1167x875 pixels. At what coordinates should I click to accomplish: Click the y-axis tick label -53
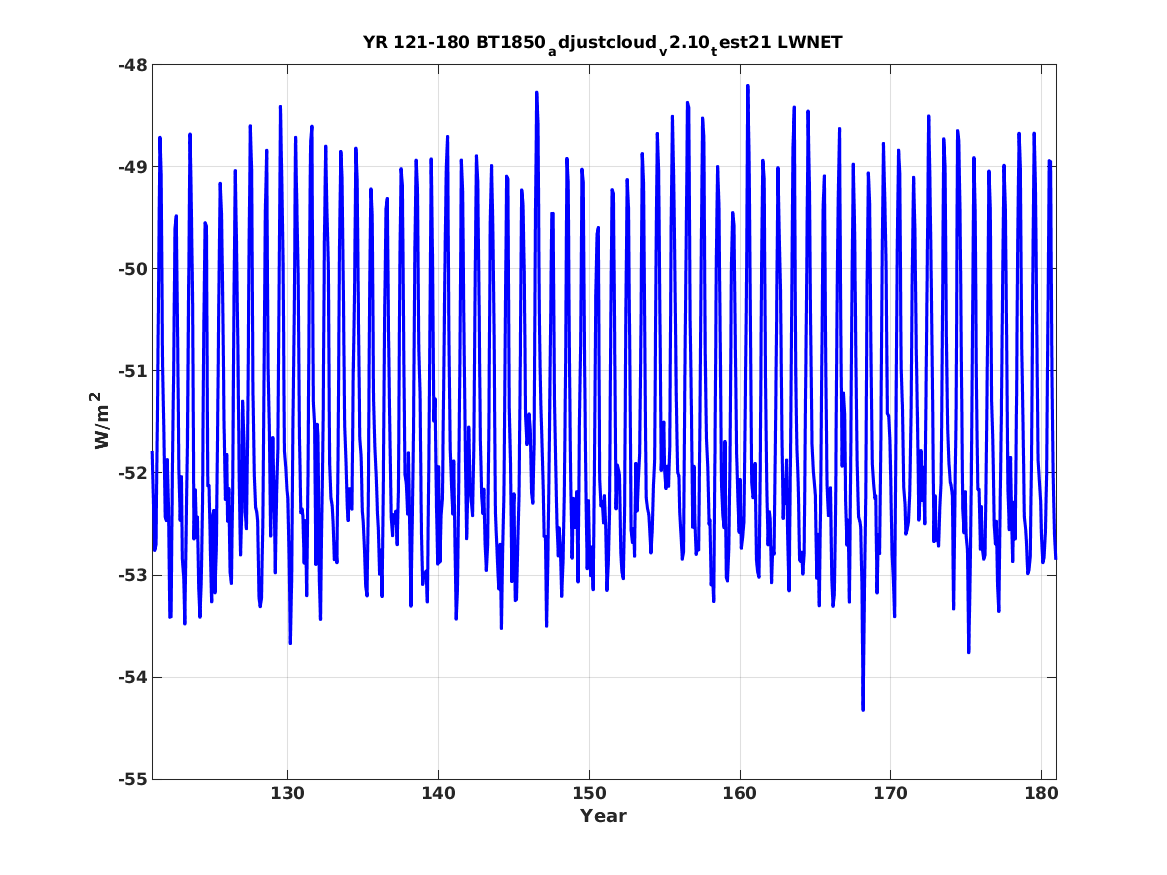(132, 575)
